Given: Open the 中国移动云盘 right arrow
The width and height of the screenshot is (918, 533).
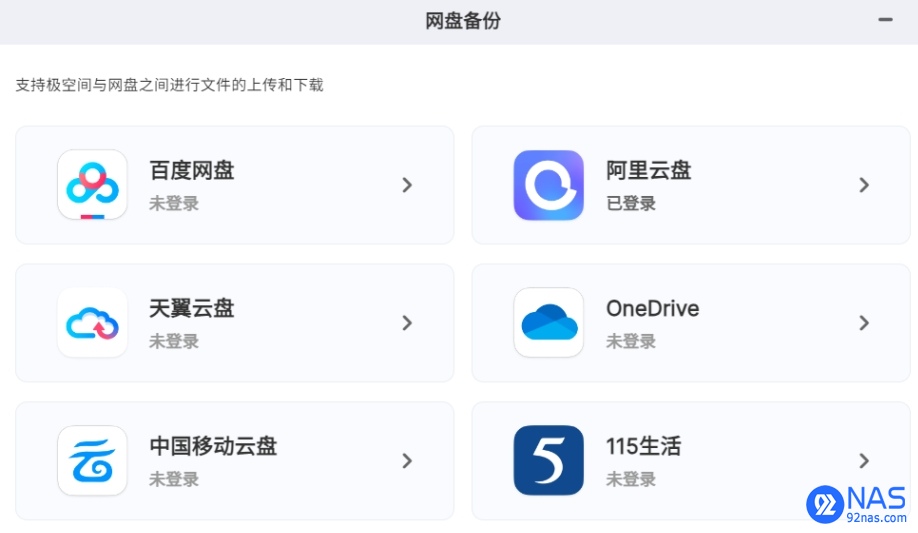Looking at the screenshot, I should tap(407, 461).
